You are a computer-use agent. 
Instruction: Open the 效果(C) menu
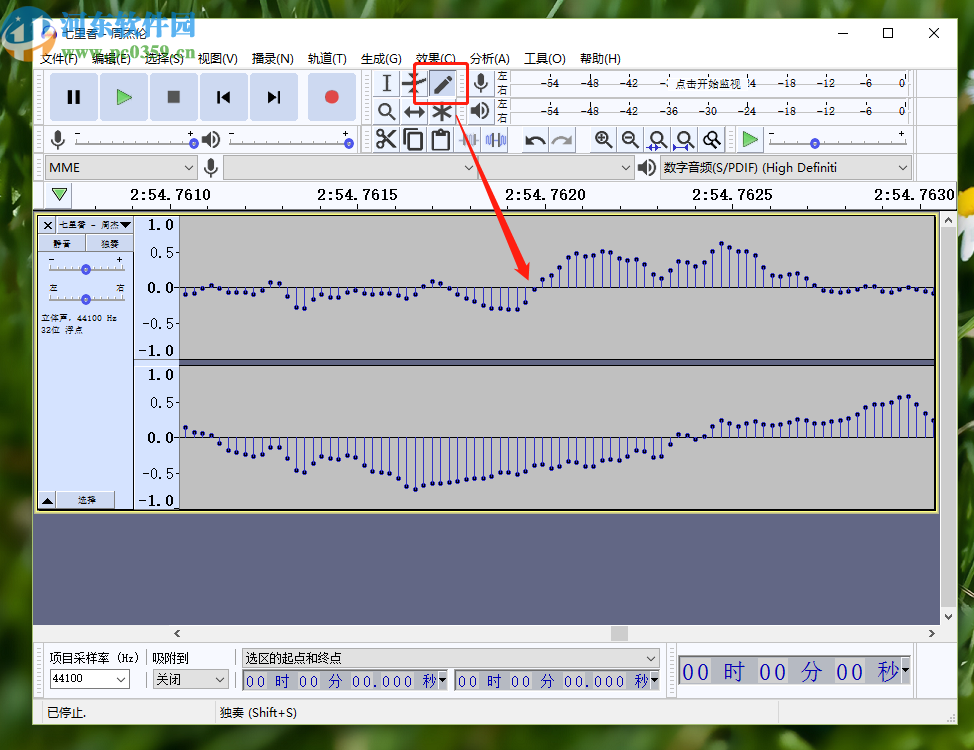tap(435, 59)
